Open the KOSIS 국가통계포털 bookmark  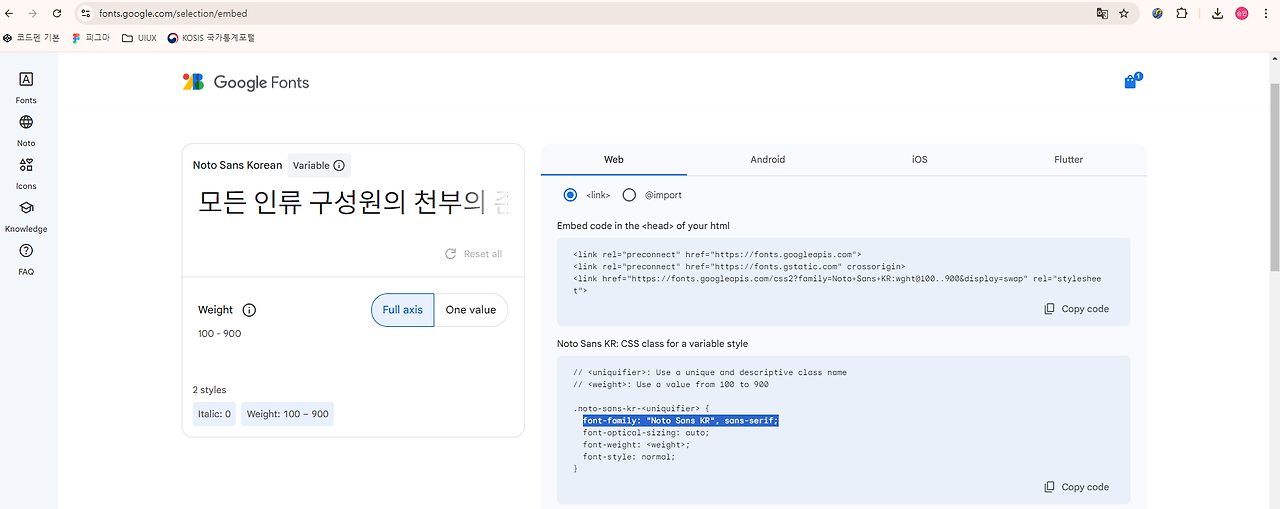(211, 38)
